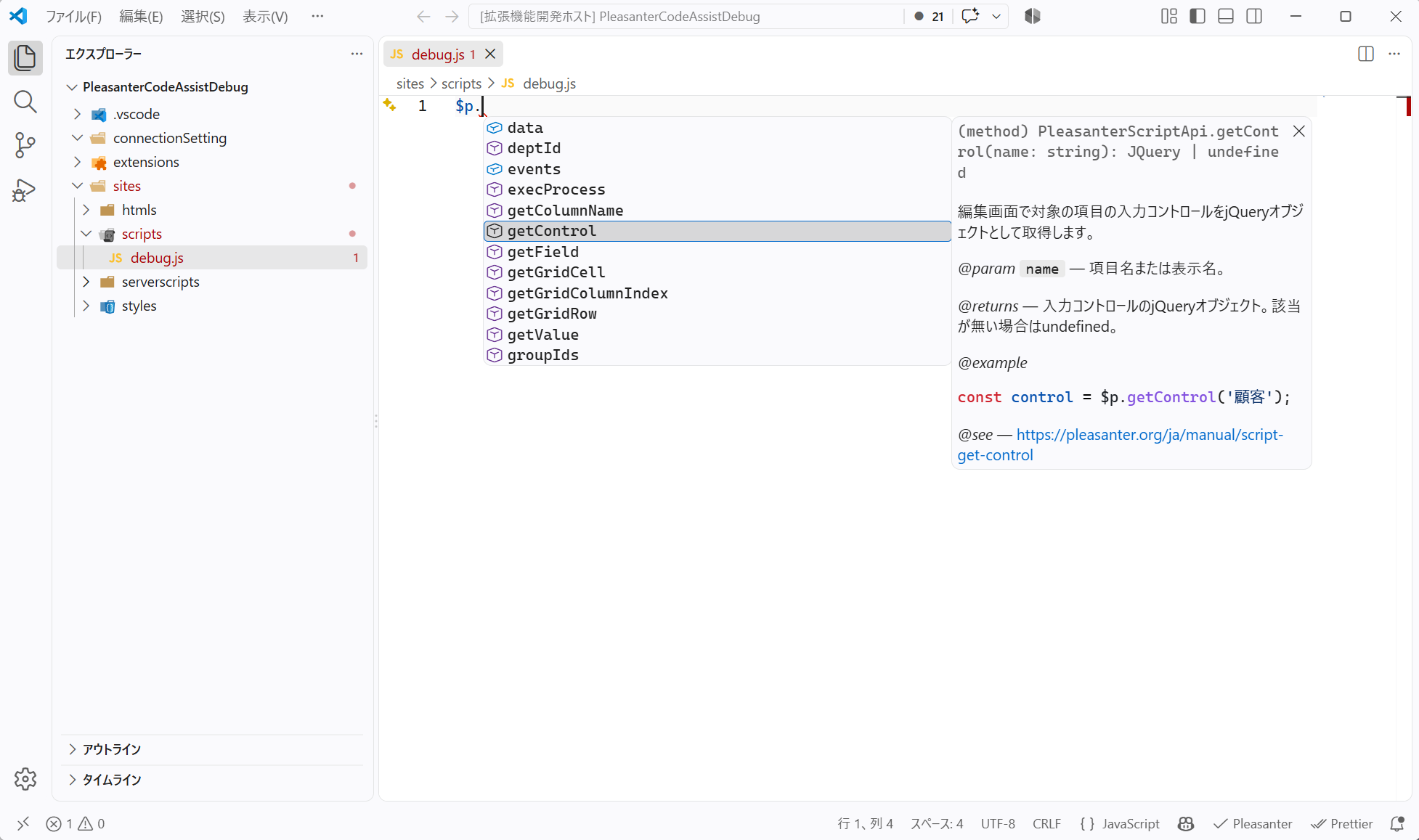The image size is (1419, 840).
Task: Select the getColumnName suggestion
Action: coord(717,211)
